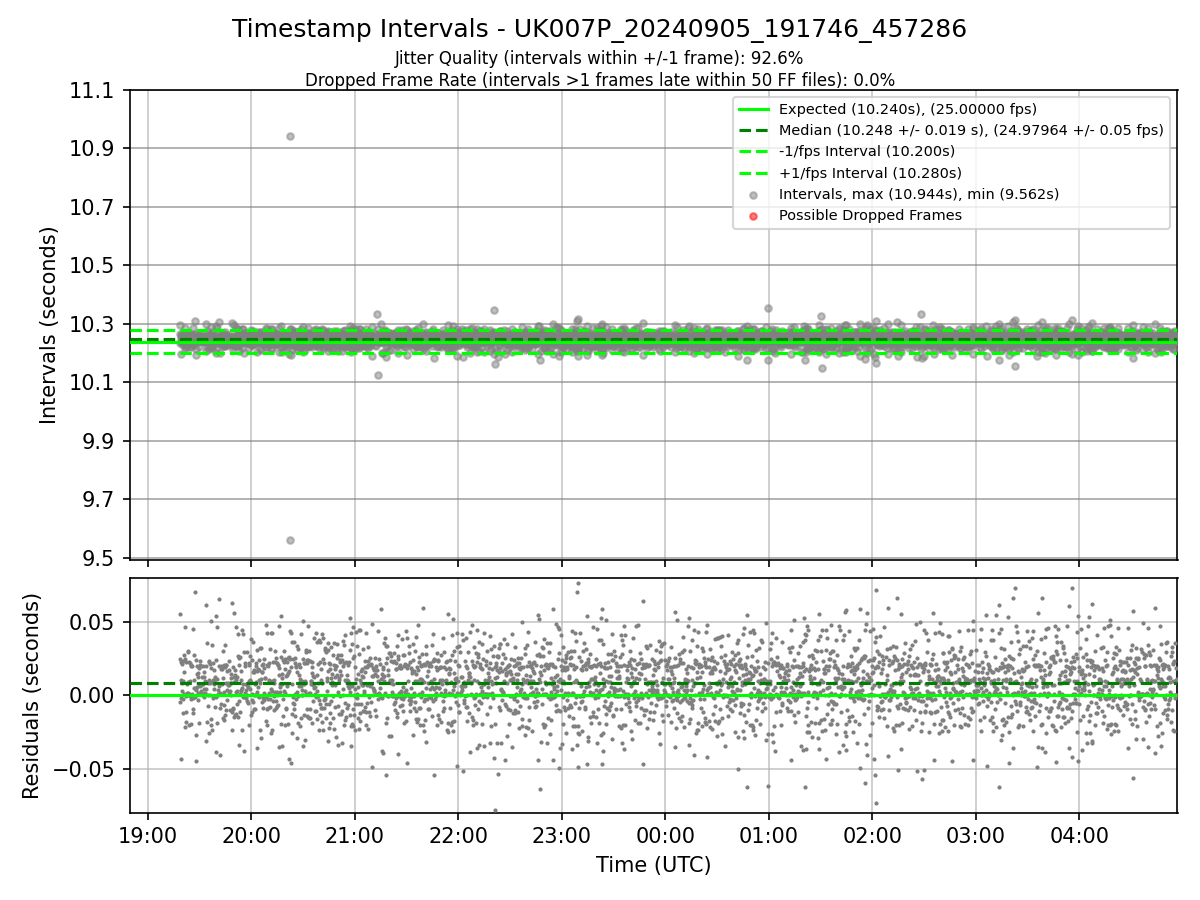Click legend entry 'Possible Dropped Frames'
This screenshot has height=900, width=1200.
coord(870,215)
